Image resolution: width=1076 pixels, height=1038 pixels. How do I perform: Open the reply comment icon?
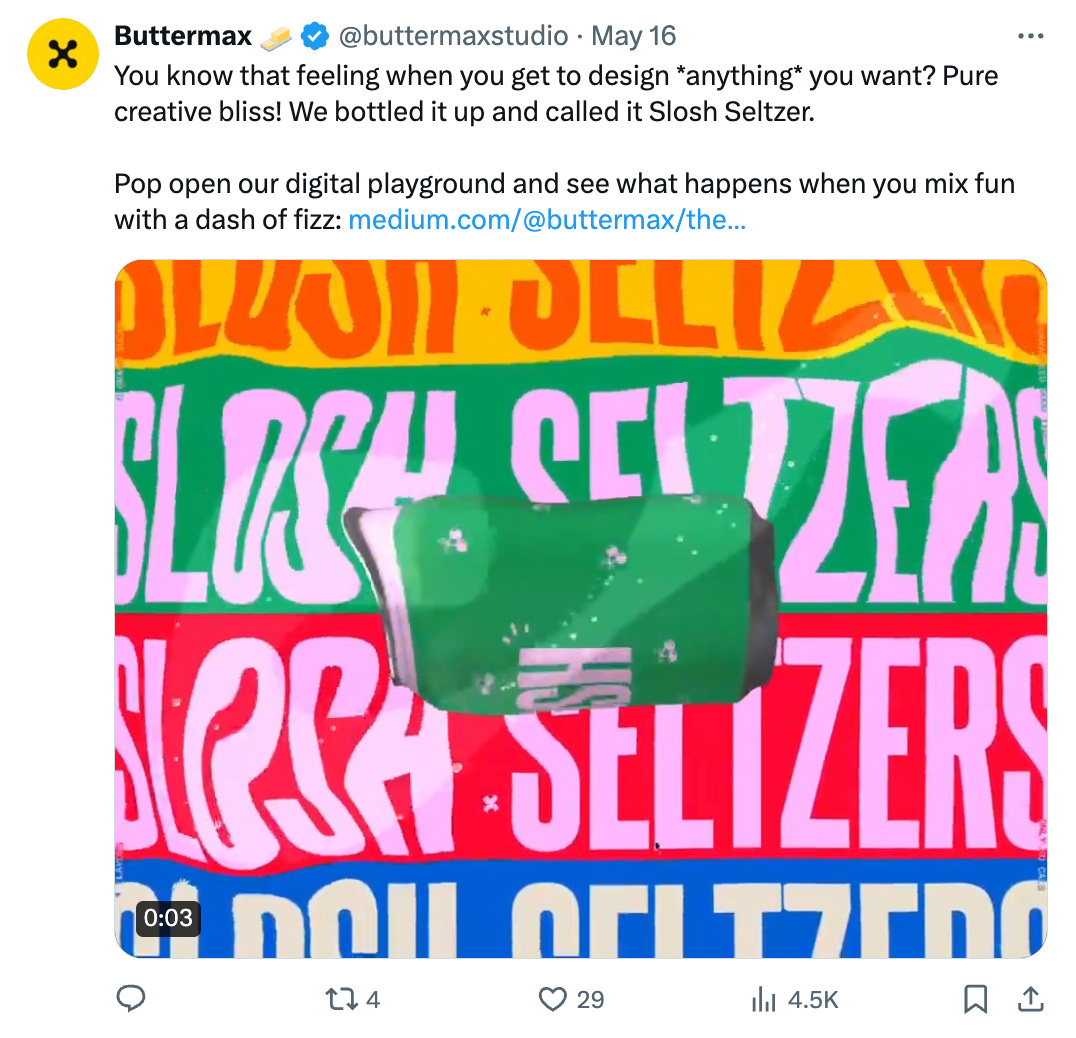130,999
